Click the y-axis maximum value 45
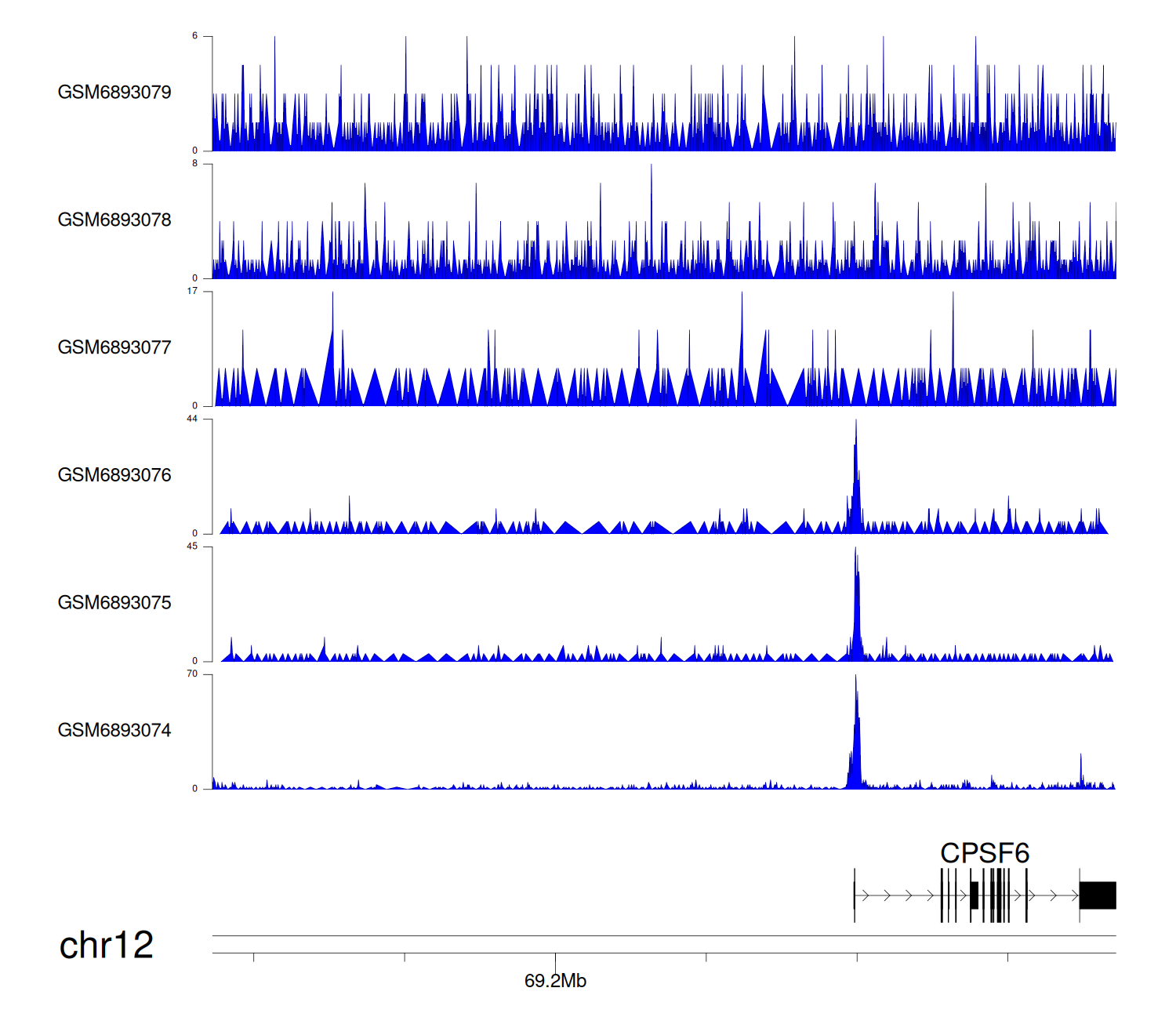This screenshot has width=1176, height=1035. click(x=192, y=547)
